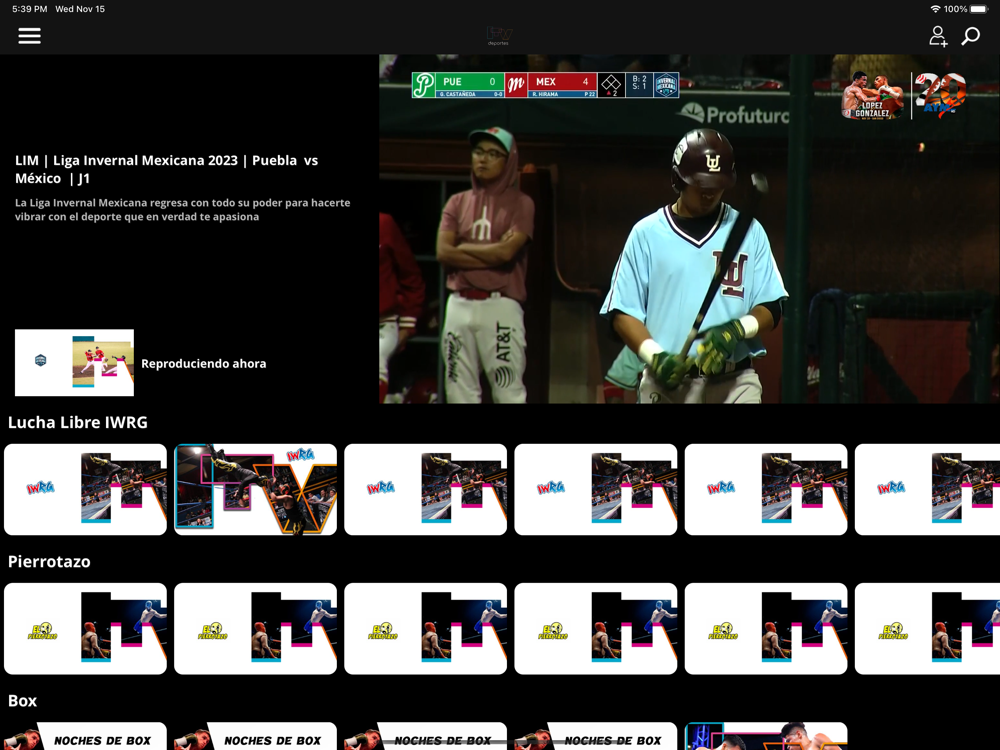Screen dimensions: 1000x750
Task: Tap the 5:39 PM clock in status bar
Action: point(30,9)
